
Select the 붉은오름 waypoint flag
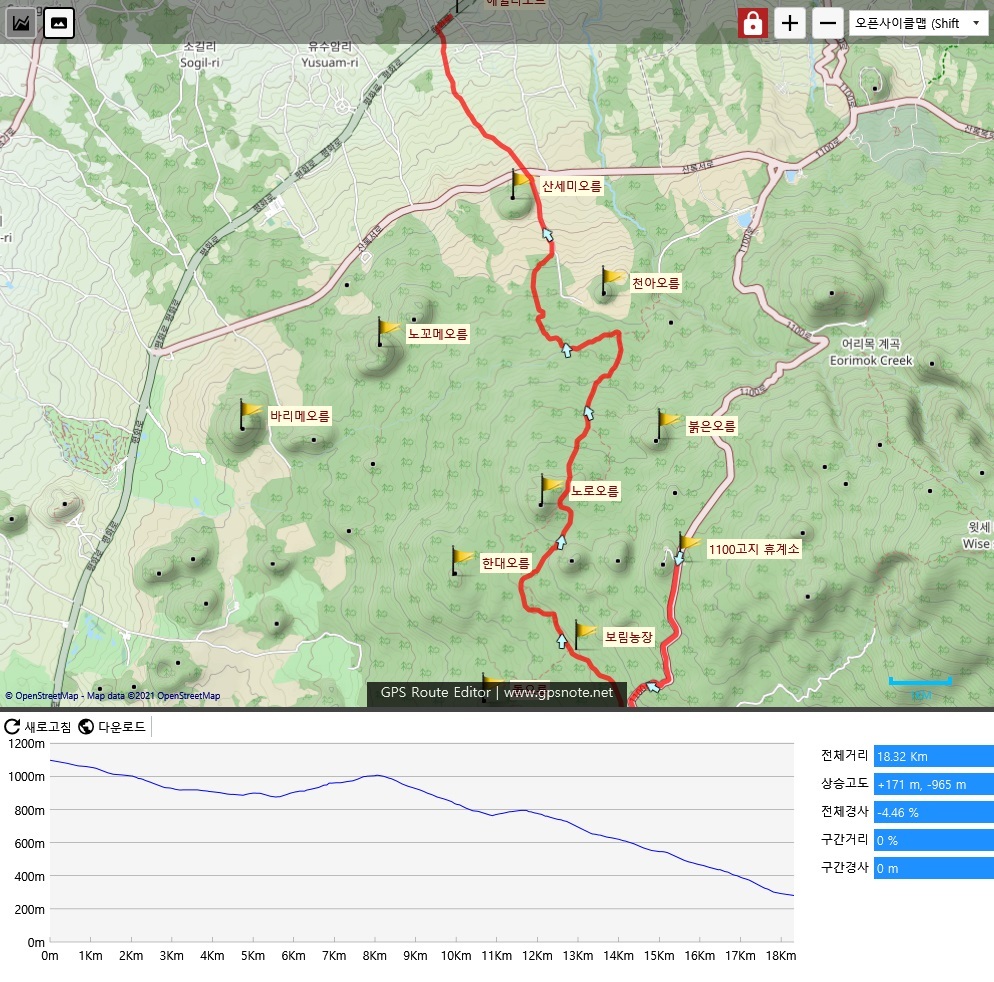tap(666, 424)
